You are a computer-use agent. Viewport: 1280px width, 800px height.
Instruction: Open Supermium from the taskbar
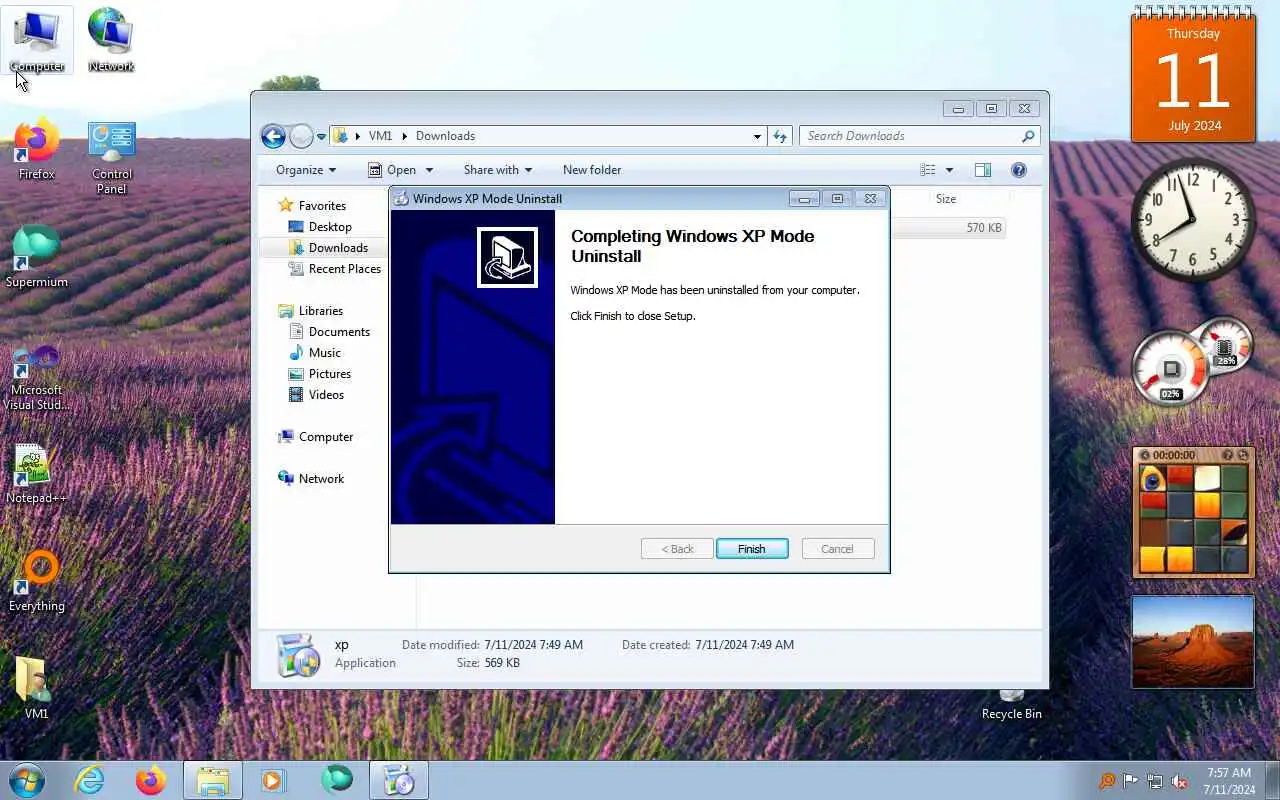(336, 780)
